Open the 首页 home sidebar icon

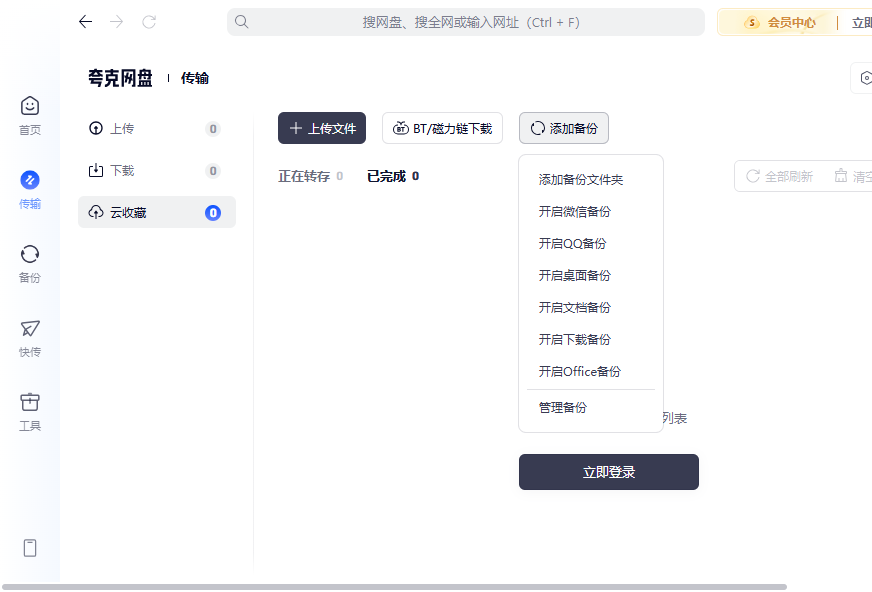click(x=30, y=116)
